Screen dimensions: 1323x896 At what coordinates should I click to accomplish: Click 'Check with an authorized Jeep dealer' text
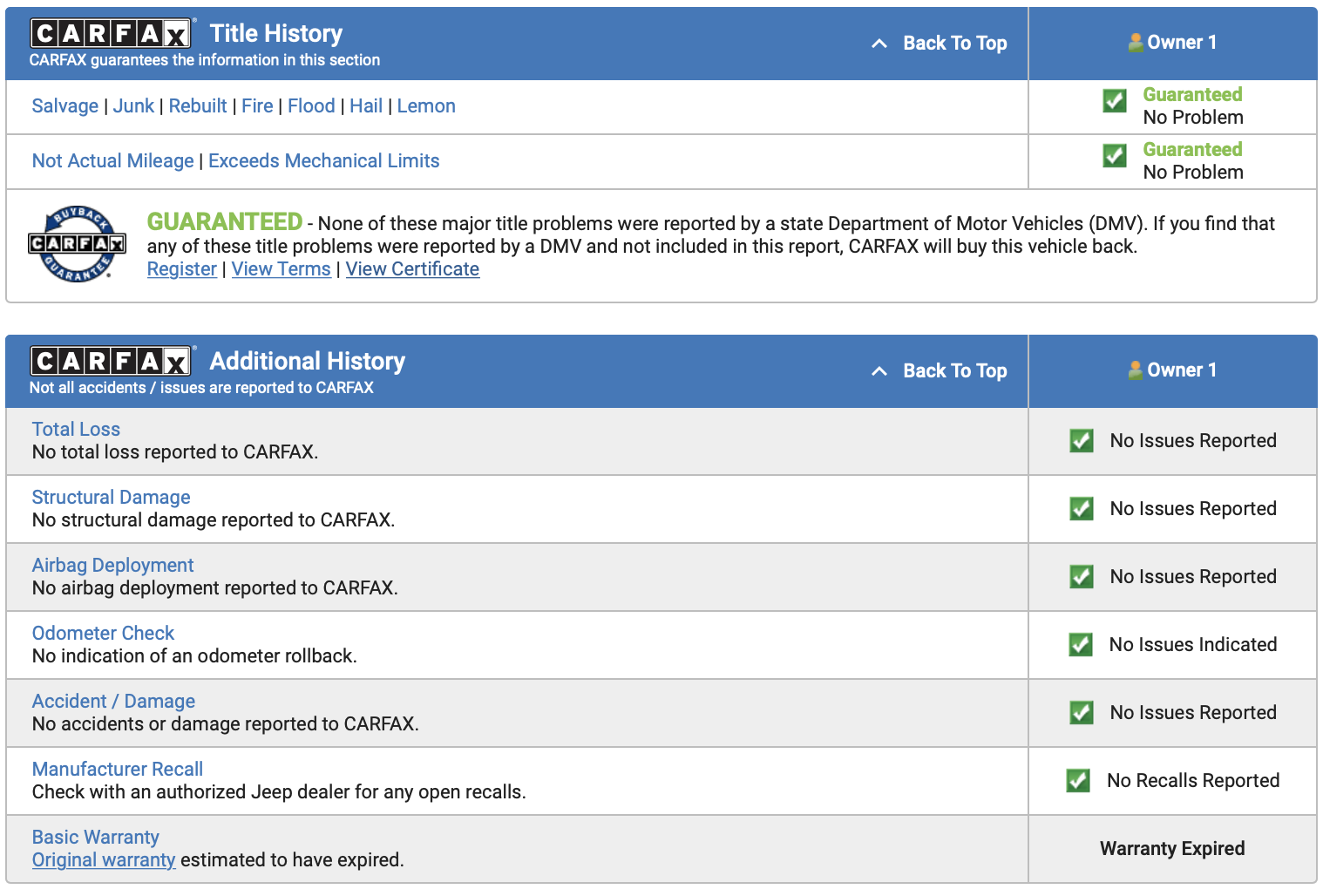point(279,792)
